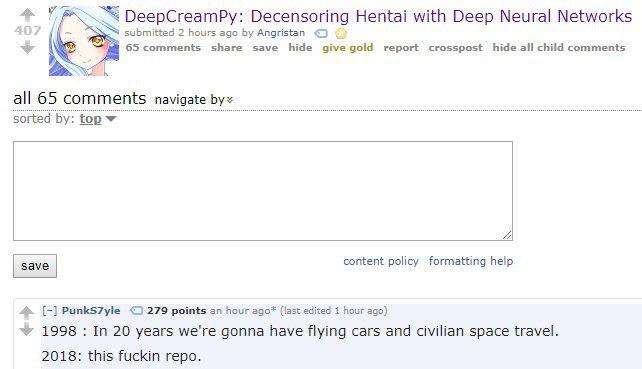The height and width of the screenshot is (369, 642).
Task: Upvote the DeepCreamPy post
Action: coord(27,15)
